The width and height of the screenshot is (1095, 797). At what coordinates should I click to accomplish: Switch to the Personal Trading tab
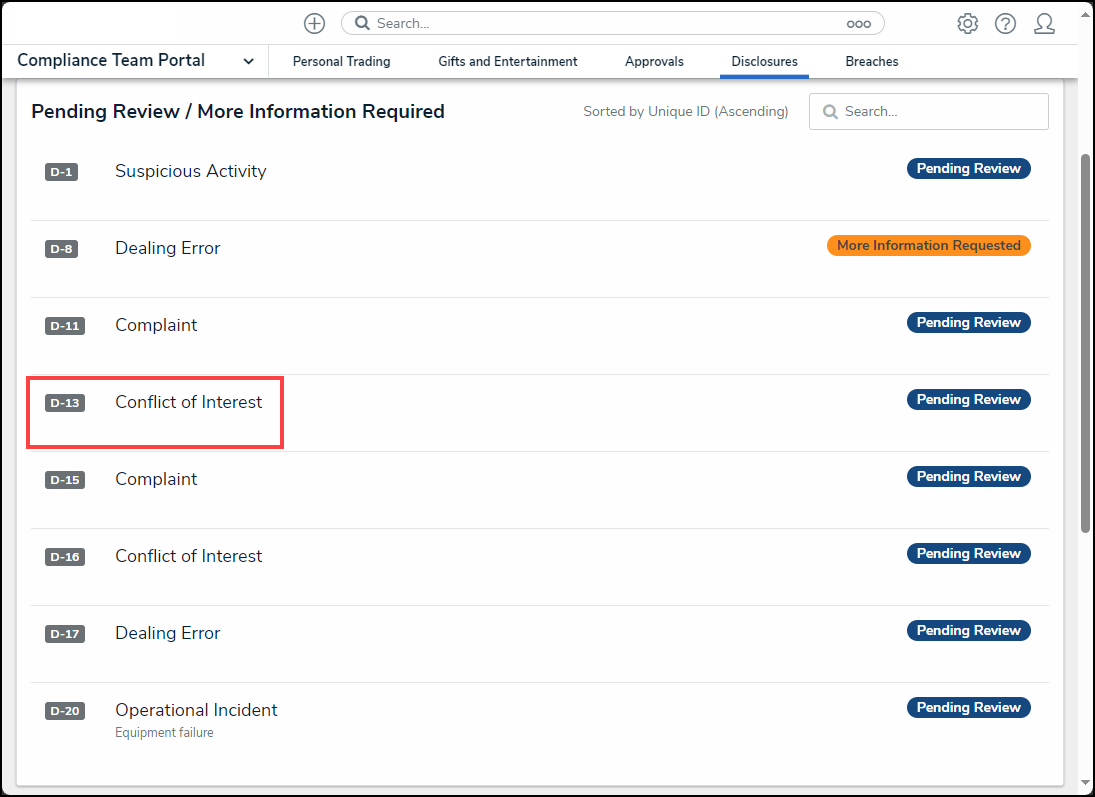click(341, 61)
